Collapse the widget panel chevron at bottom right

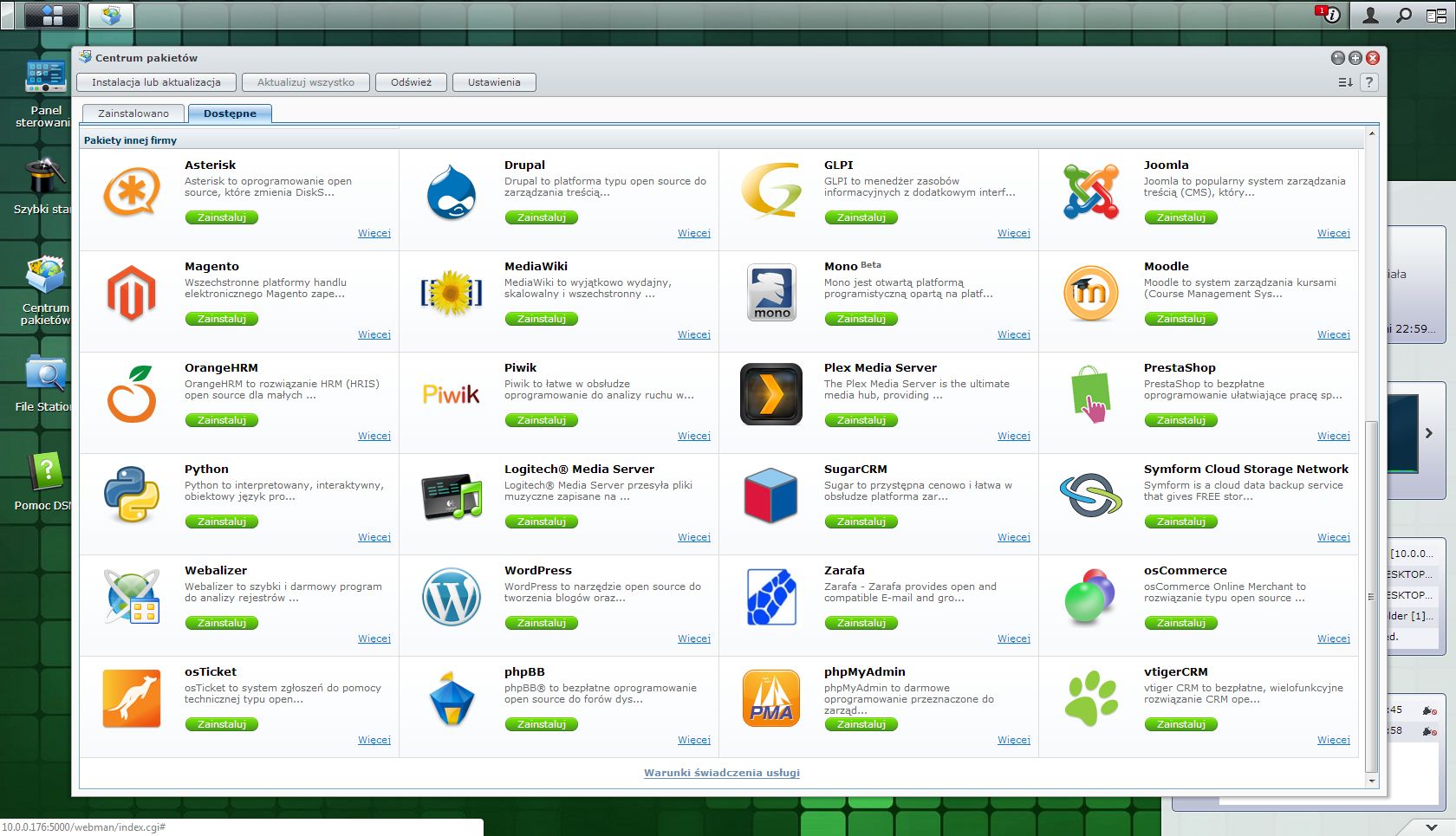pyautogui.click(x=1431, y=826)
